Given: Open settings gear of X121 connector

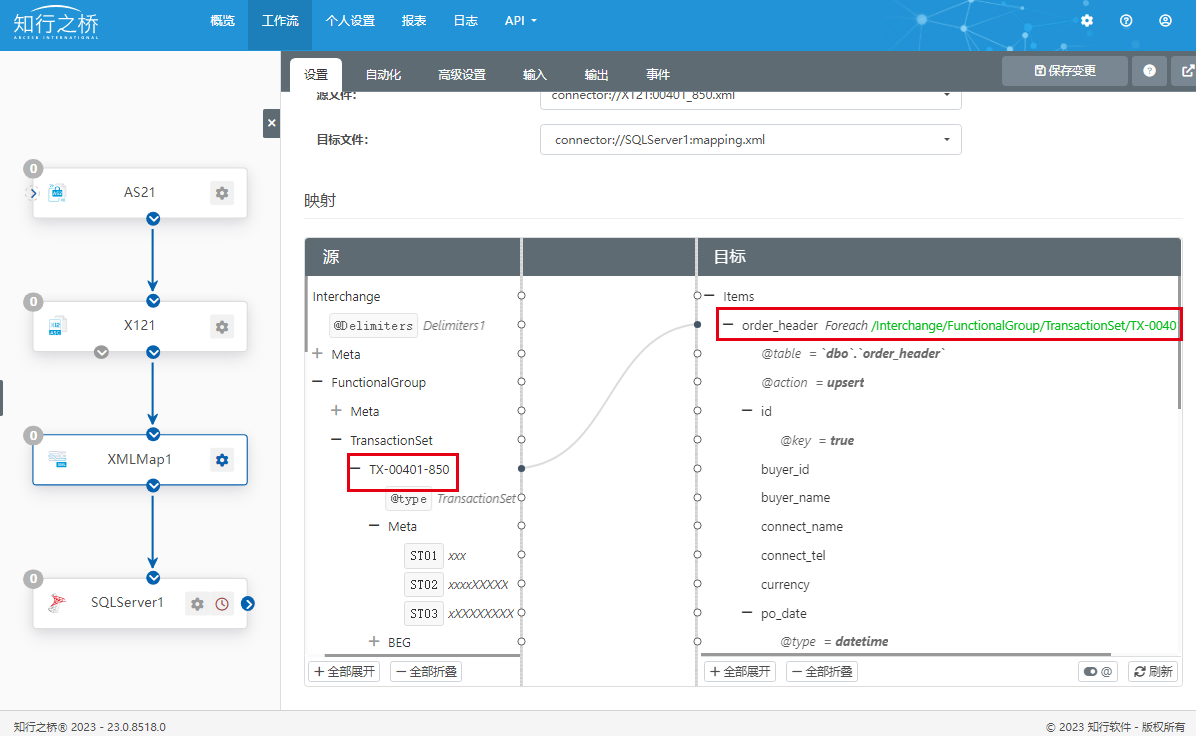Looking at the screenshot, I should coord(221,326).
